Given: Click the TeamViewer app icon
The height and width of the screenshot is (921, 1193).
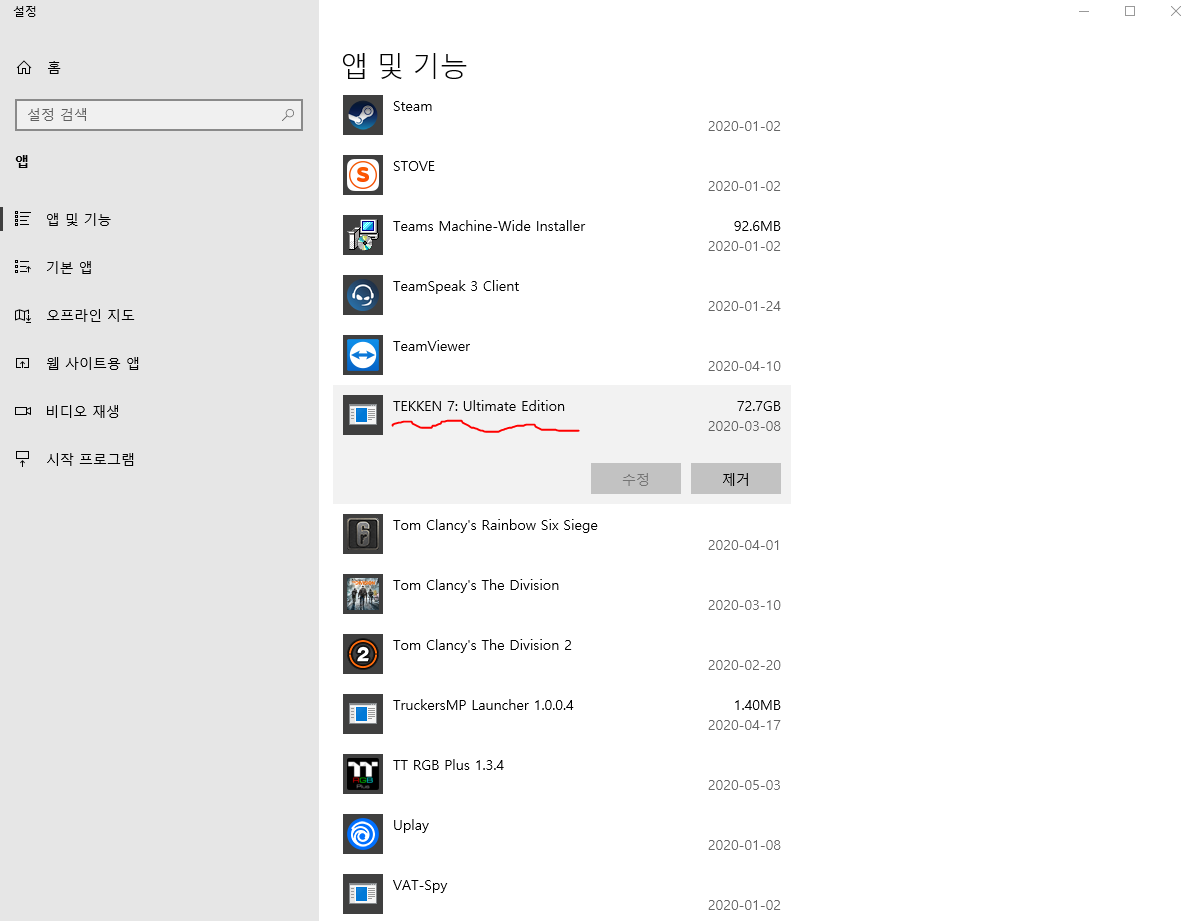Looking at the screenshot, I should tap(363, 355).
